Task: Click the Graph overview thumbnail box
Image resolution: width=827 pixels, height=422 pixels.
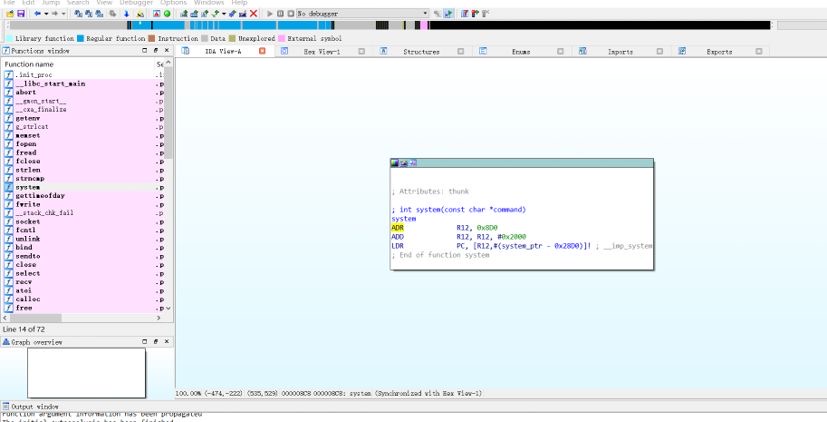Action: (x=86, y=373)
